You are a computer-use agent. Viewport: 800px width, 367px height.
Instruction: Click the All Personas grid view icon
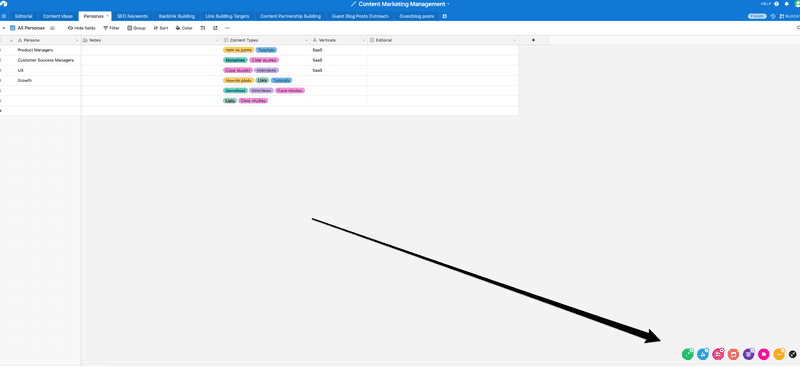(x=13, y=28)
